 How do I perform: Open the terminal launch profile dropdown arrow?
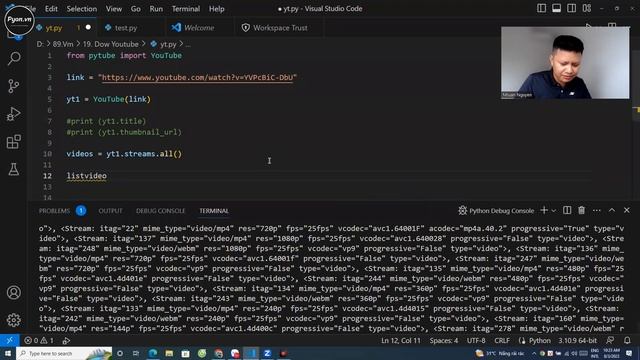click(x=554, y=211)
